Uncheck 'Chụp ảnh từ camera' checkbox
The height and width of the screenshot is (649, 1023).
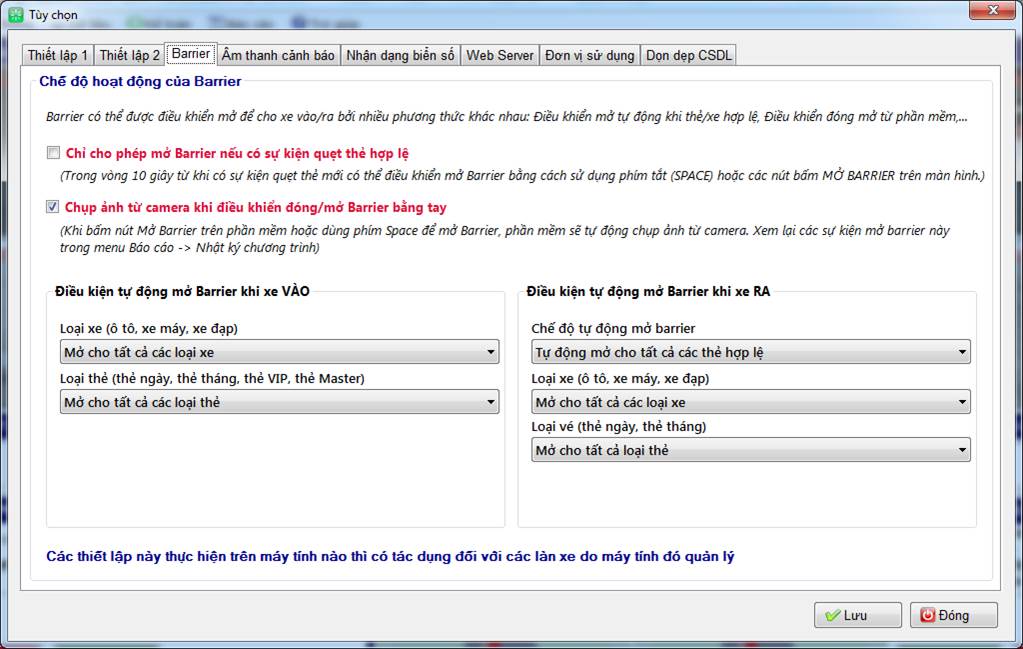click(53, 208)
